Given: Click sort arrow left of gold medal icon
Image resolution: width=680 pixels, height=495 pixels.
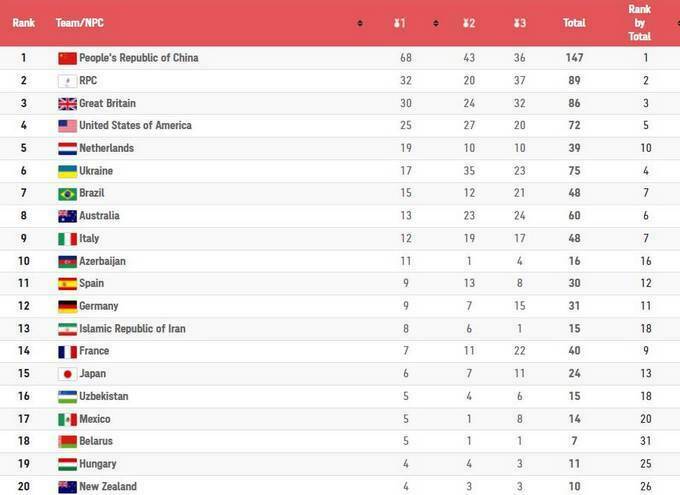Looking at the screenshot, I should 360,22.
